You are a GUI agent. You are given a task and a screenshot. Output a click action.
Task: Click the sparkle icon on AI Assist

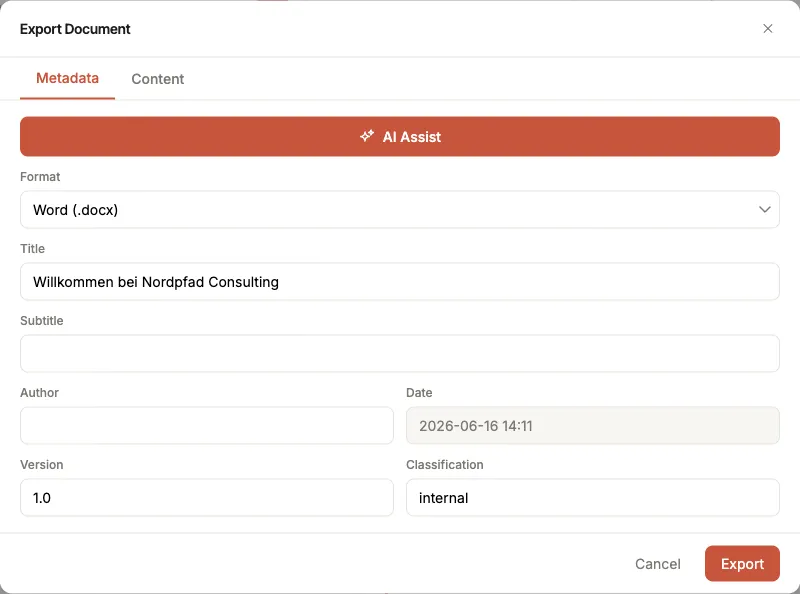point(367,136)
